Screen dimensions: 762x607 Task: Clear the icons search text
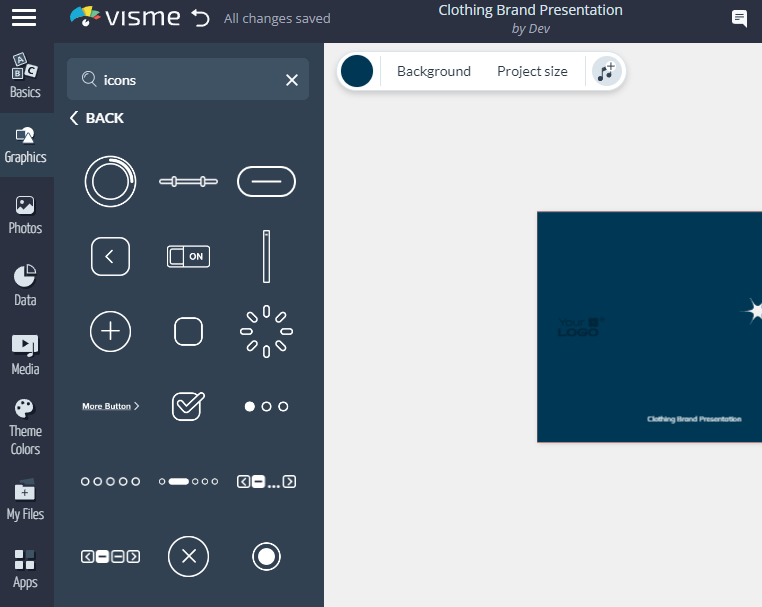click(x=292, y=80)
